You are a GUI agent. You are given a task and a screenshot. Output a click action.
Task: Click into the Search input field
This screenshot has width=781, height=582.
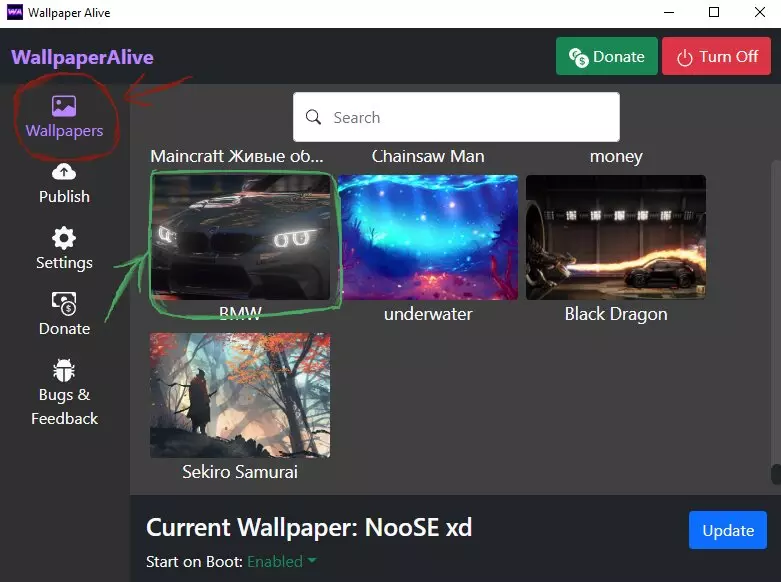456,117
